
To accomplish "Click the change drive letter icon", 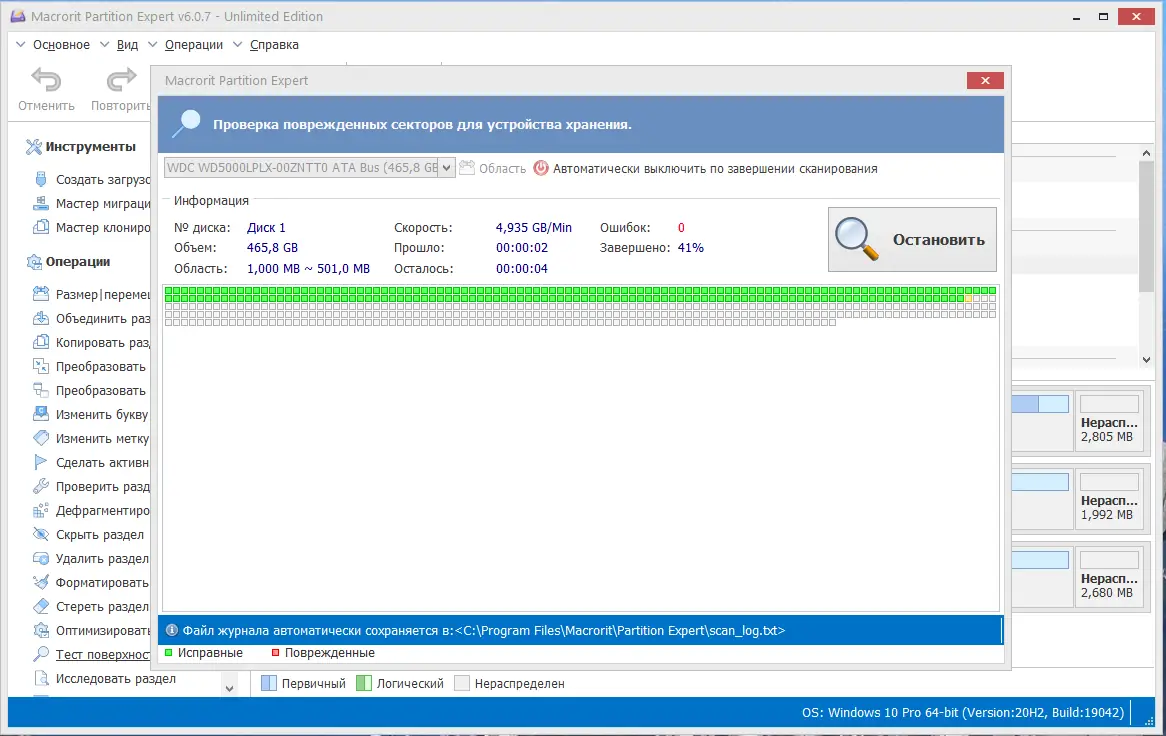I will [x=41, y=414].
